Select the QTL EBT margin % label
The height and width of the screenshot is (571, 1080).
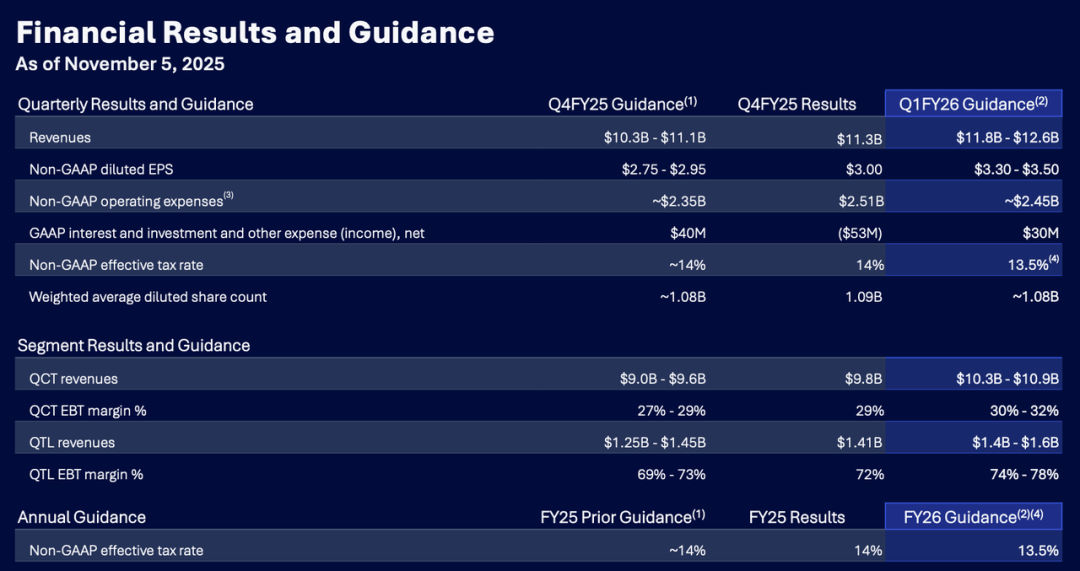pyautogui.click(x=86, y=474)
